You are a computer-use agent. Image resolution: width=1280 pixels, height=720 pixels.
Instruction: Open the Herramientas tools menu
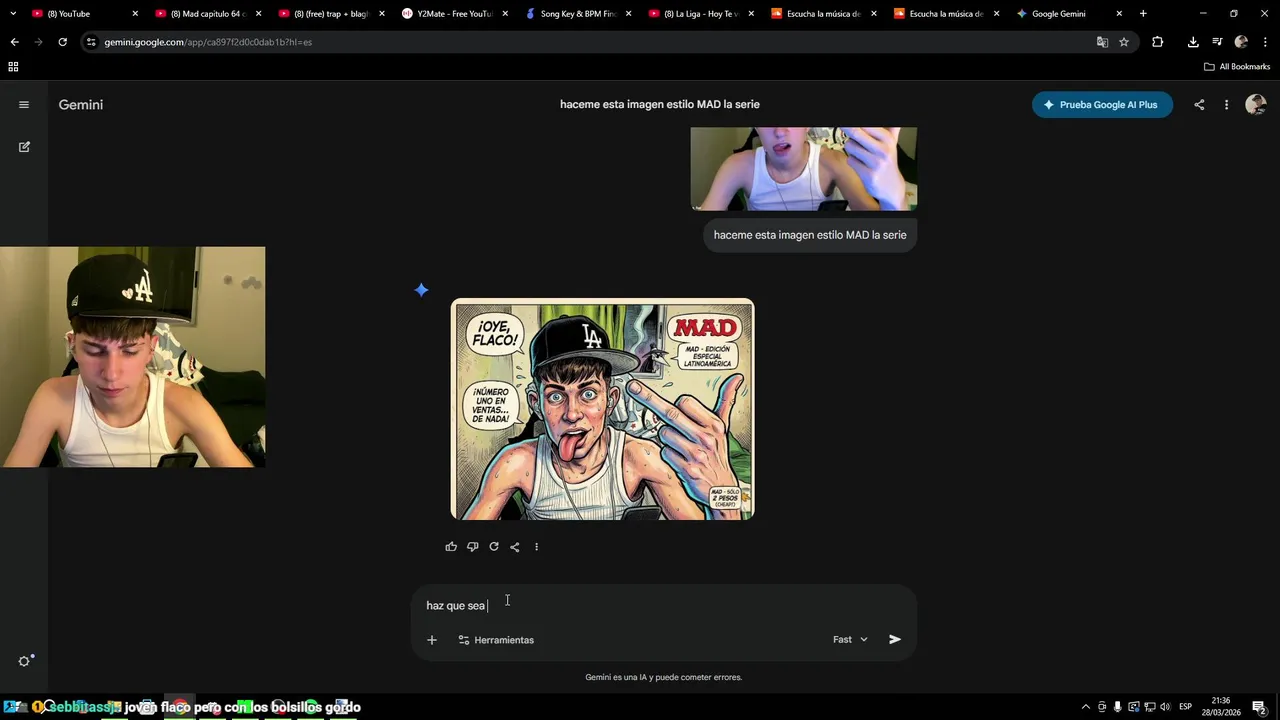(496, 640)
